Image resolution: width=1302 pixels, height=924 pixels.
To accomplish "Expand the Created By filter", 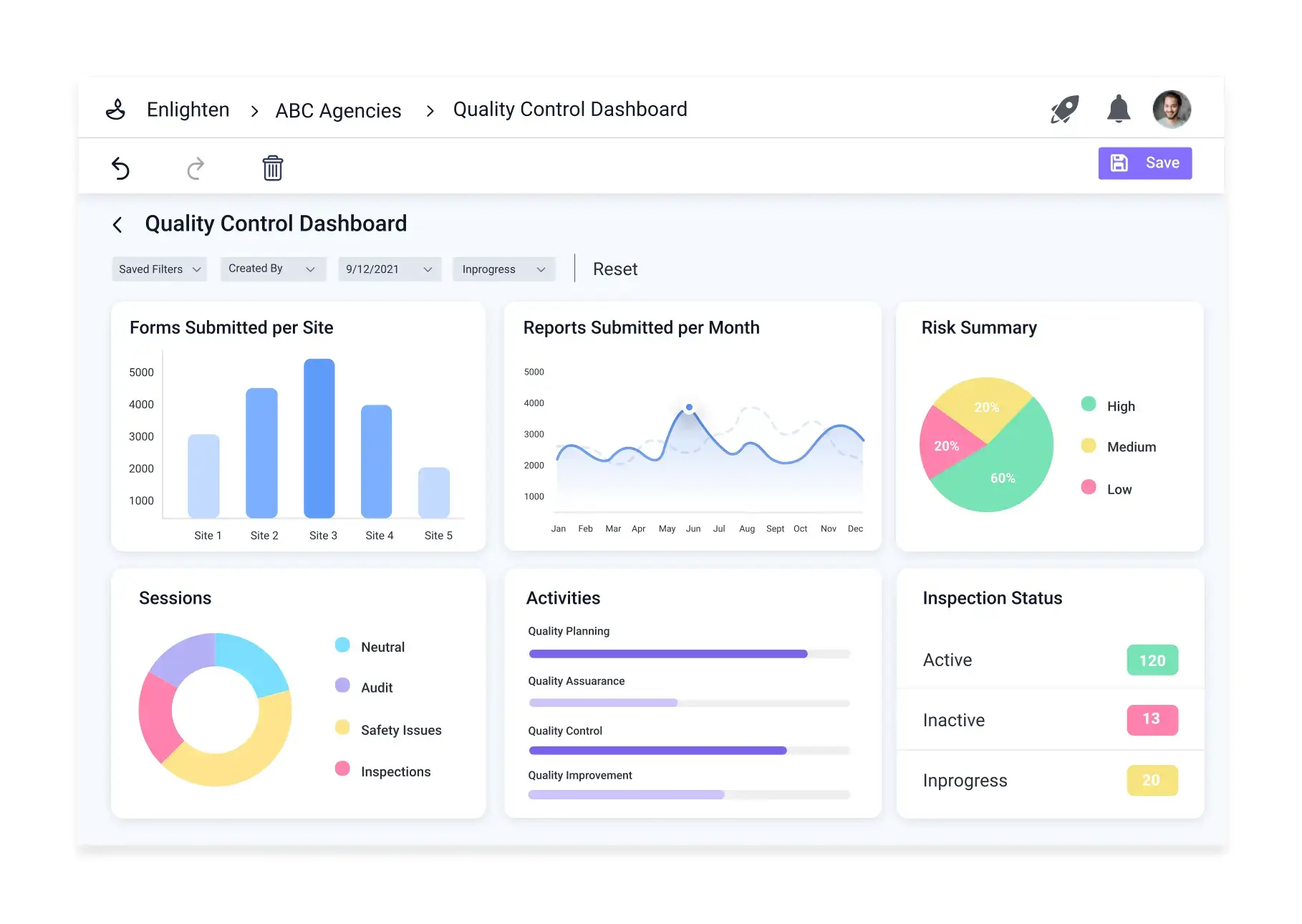I will (272, 269).
